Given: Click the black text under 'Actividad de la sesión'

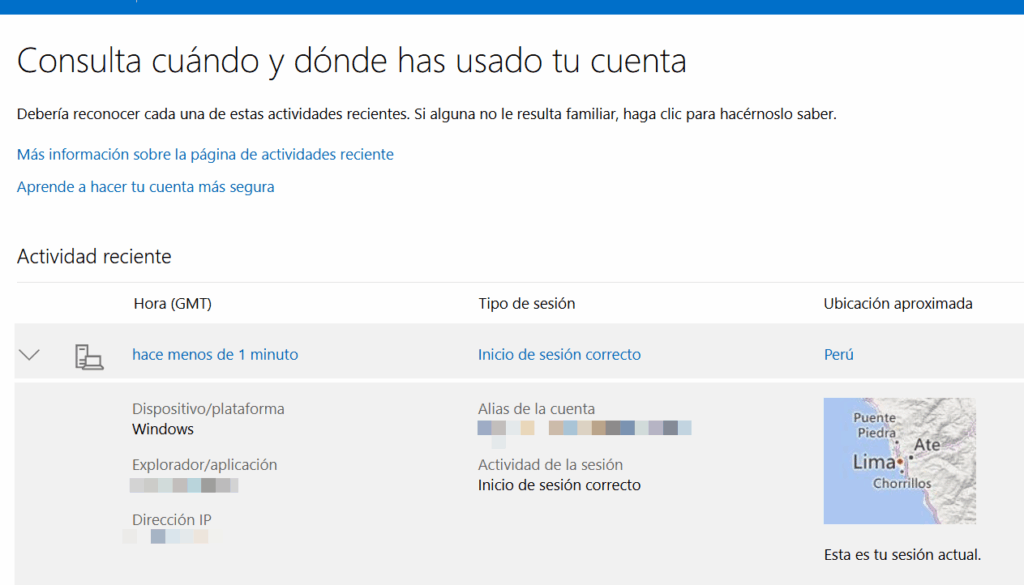Looking at the screenshot, I should 559,486.
